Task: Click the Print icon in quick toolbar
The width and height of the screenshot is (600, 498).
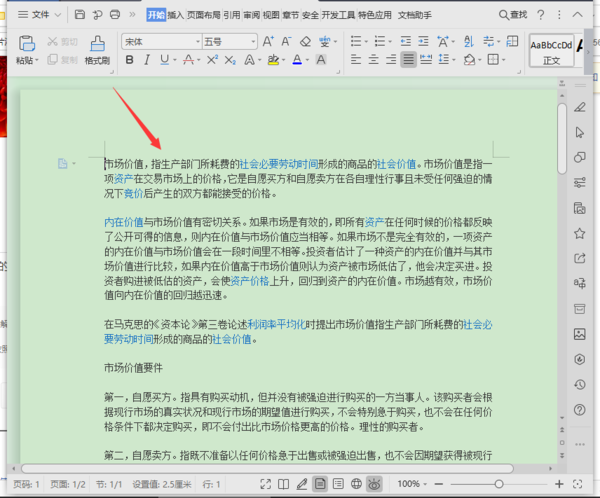Action: 115,15
